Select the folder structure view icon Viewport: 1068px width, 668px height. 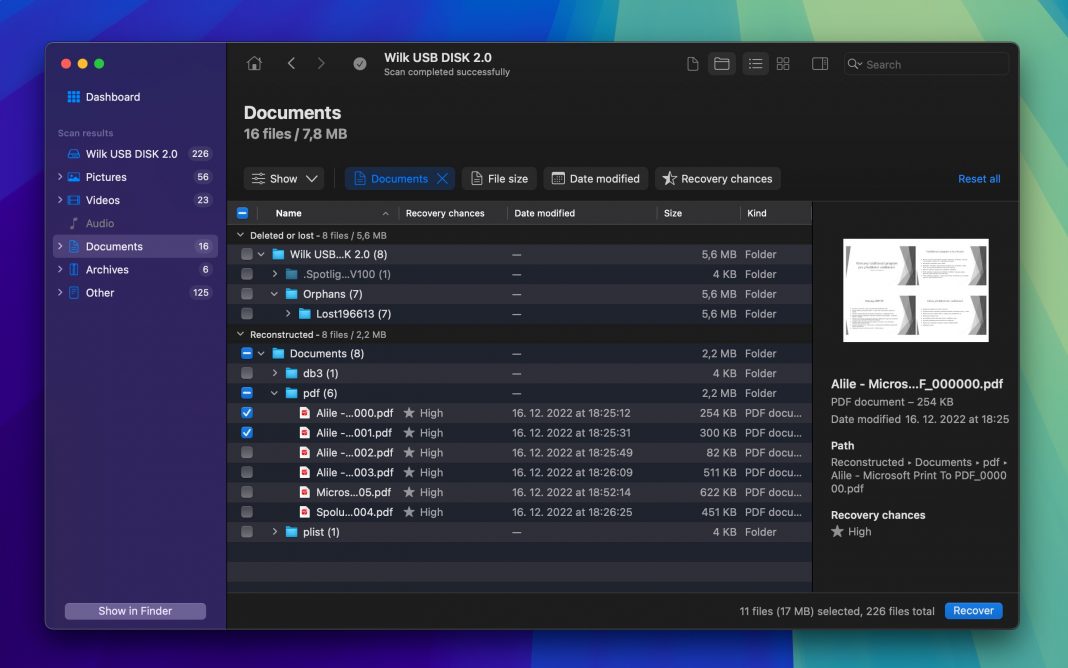coord(722,63)
